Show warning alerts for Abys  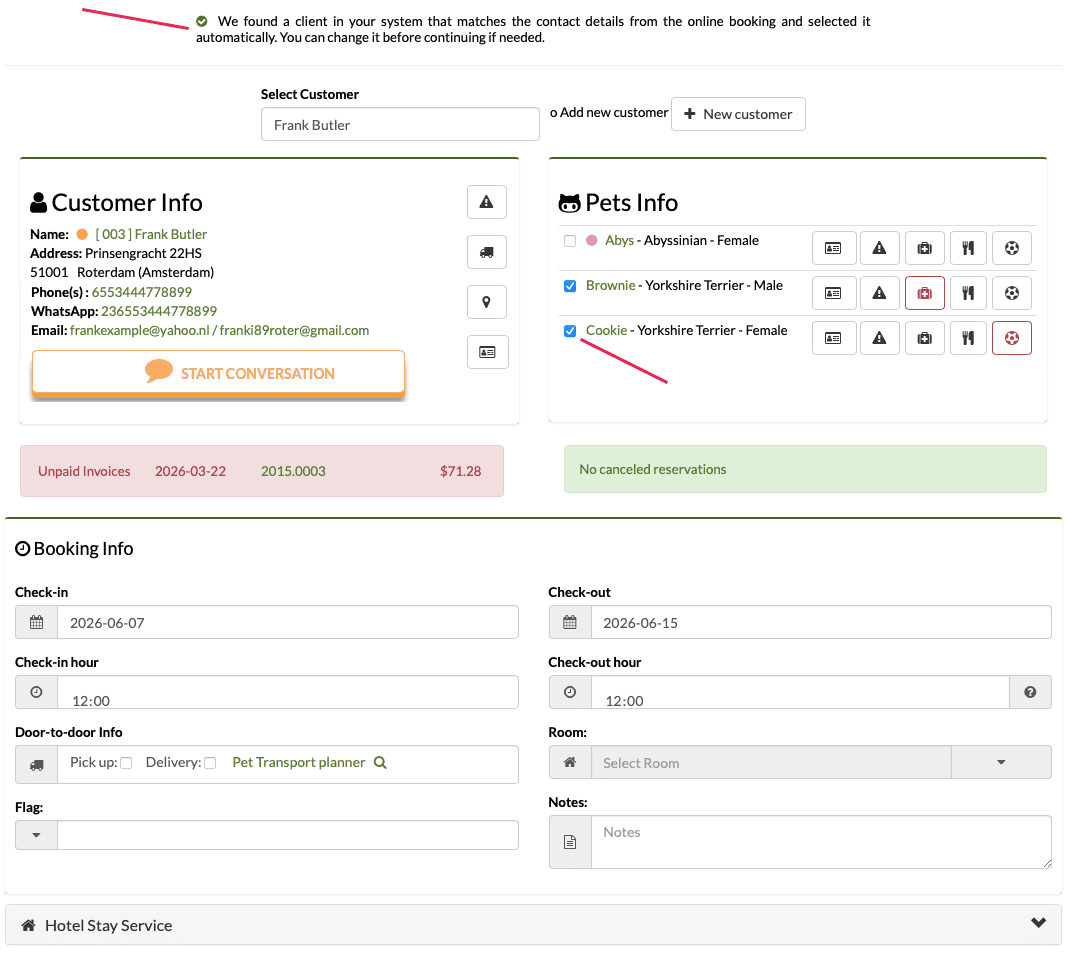(879, 248)
